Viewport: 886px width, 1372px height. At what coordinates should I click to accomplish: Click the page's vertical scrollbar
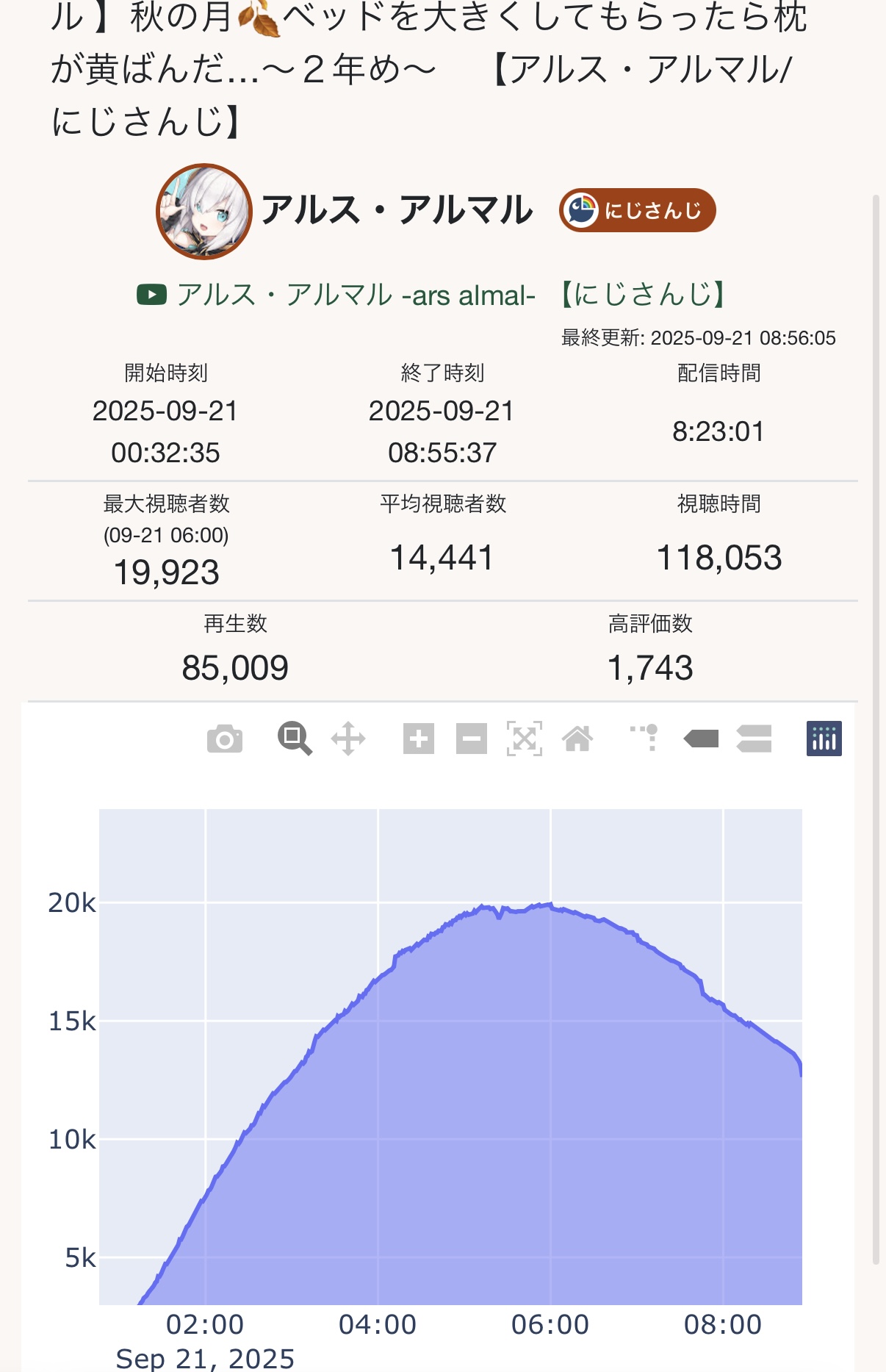click(876, 728)
